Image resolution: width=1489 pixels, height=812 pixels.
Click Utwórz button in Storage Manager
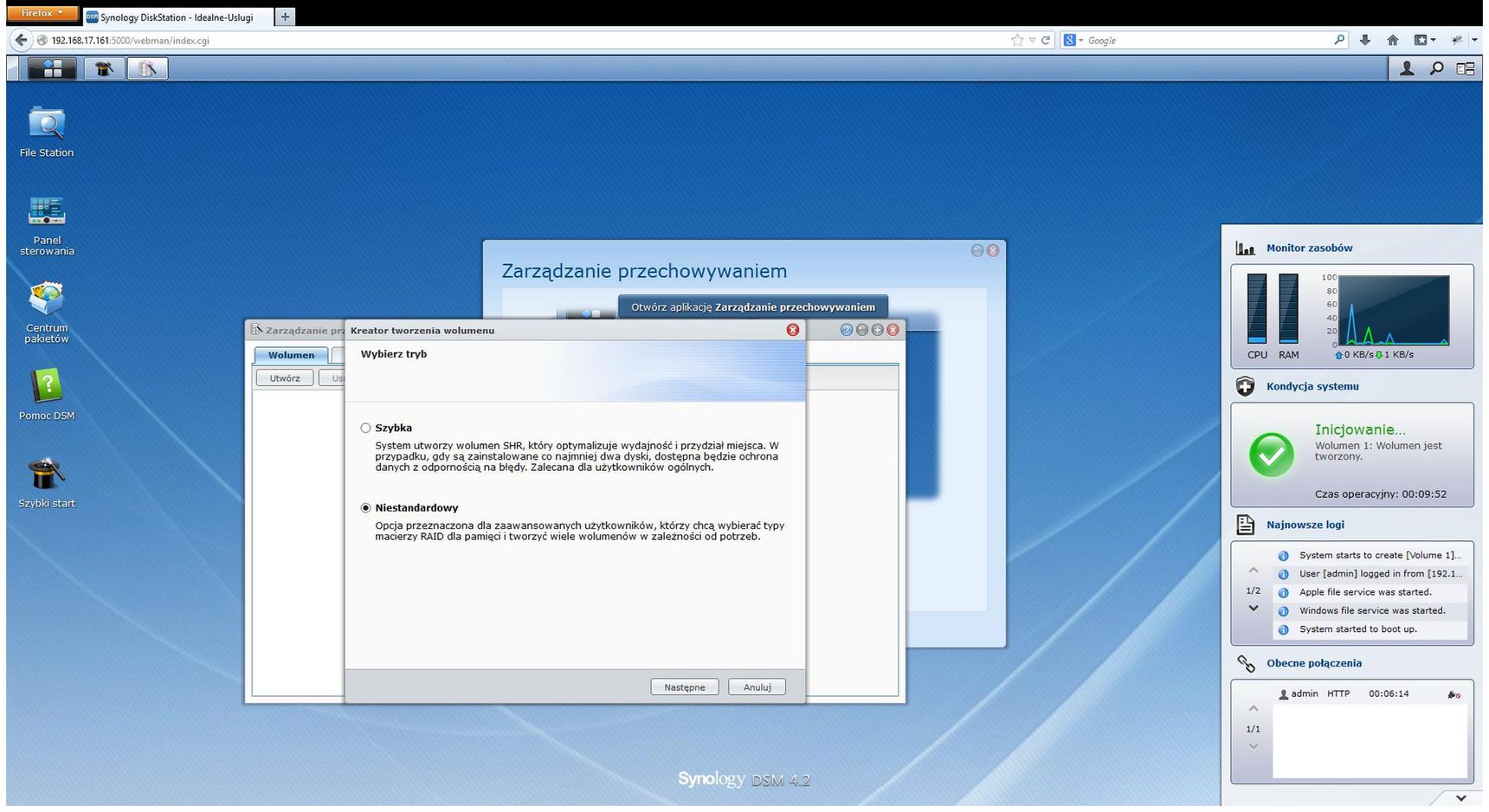(285, 378)
